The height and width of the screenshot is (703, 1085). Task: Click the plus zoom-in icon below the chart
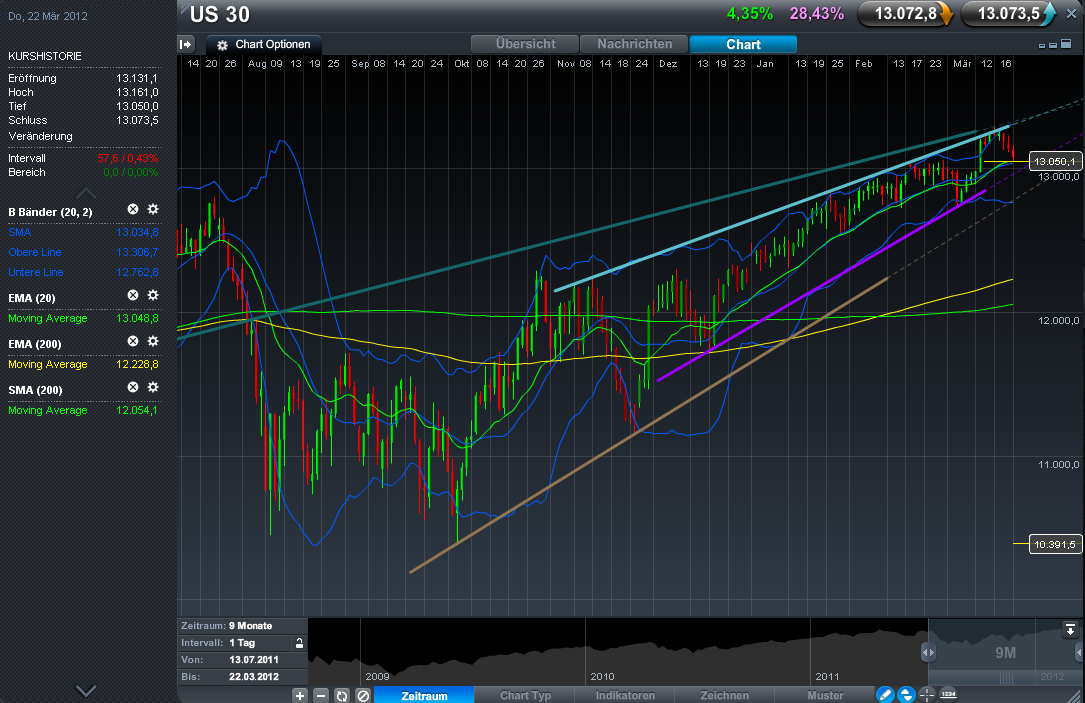pos(299,695)
